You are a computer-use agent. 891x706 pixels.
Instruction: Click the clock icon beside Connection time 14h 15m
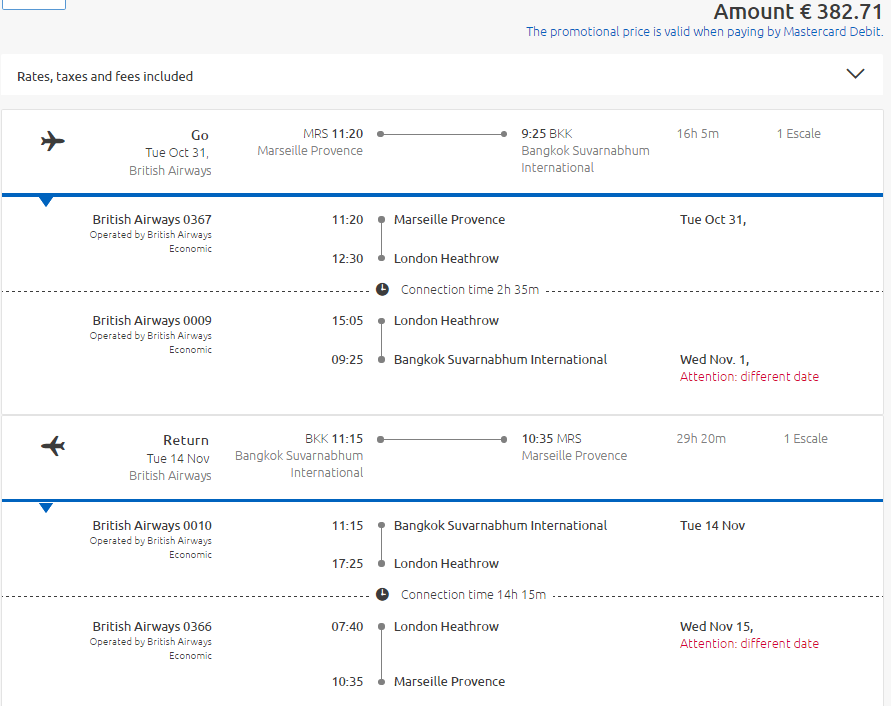382,595
